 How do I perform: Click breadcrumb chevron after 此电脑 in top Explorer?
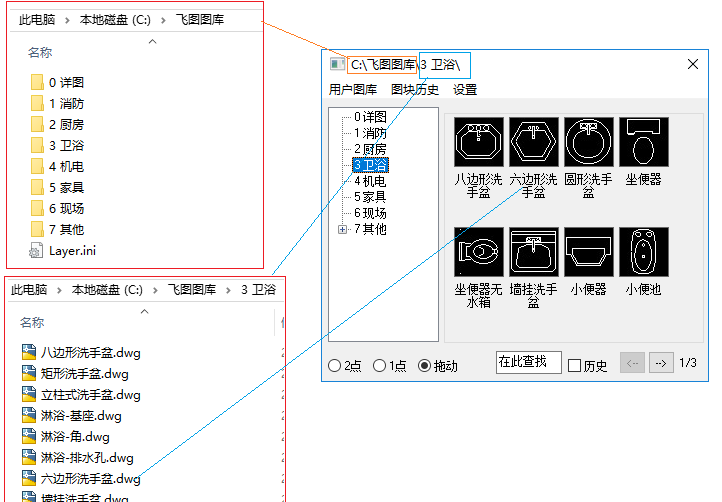tap(67, 20)
